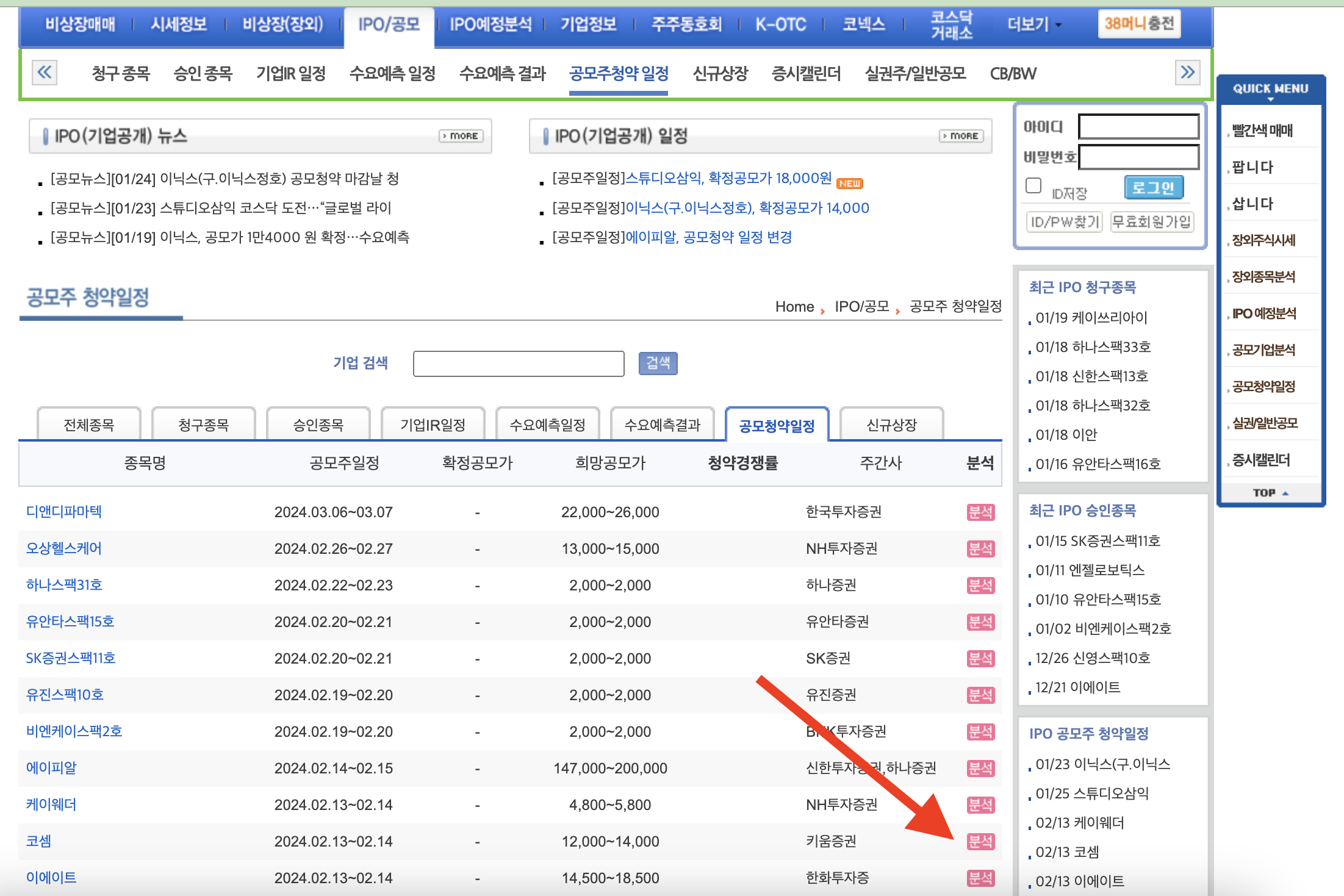Click the 38머니충전 icon button
This screenshot has width=1344, height=896.
[1139, 24]
